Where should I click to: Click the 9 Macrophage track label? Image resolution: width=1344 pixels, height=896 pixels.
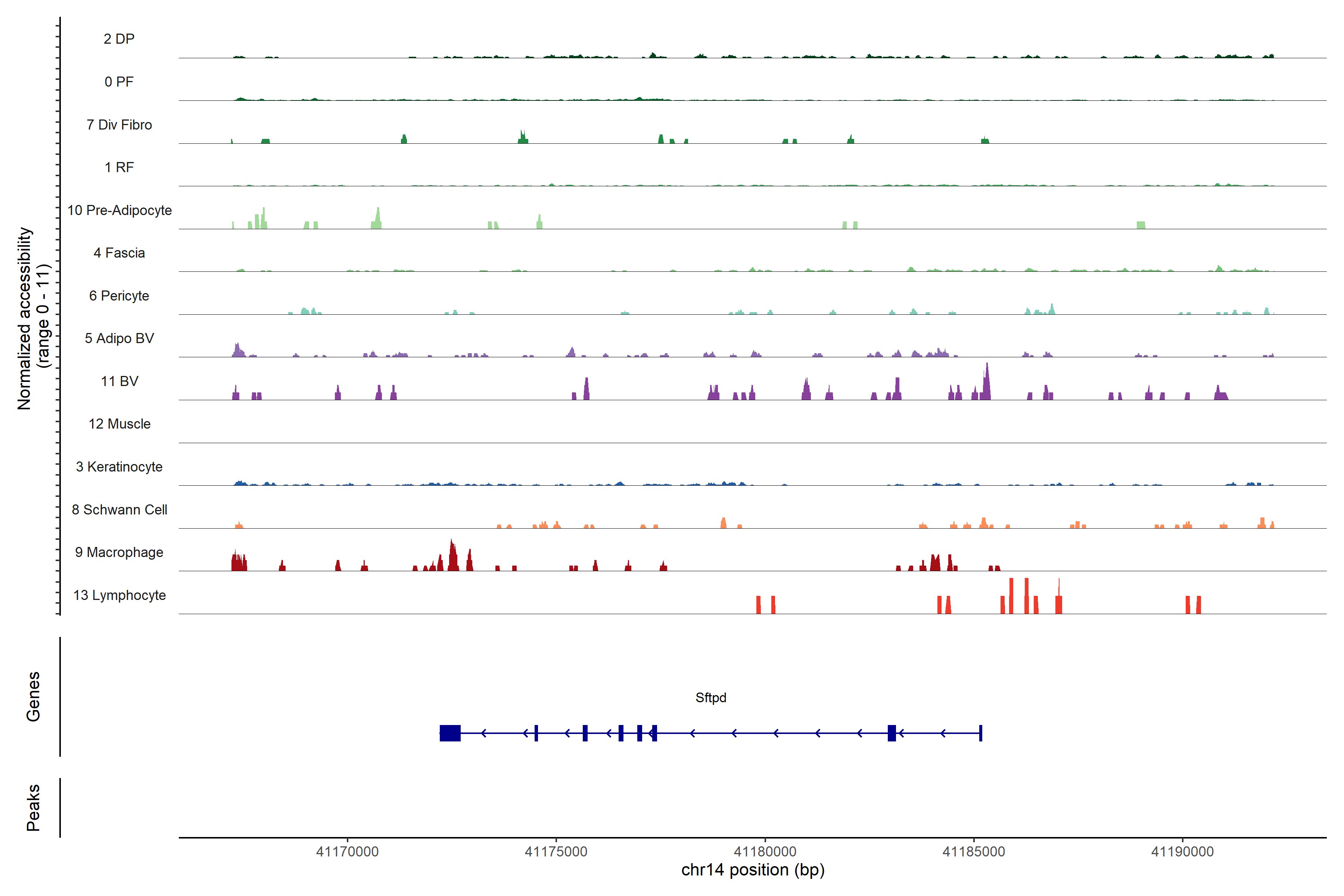tap(119, 553)
